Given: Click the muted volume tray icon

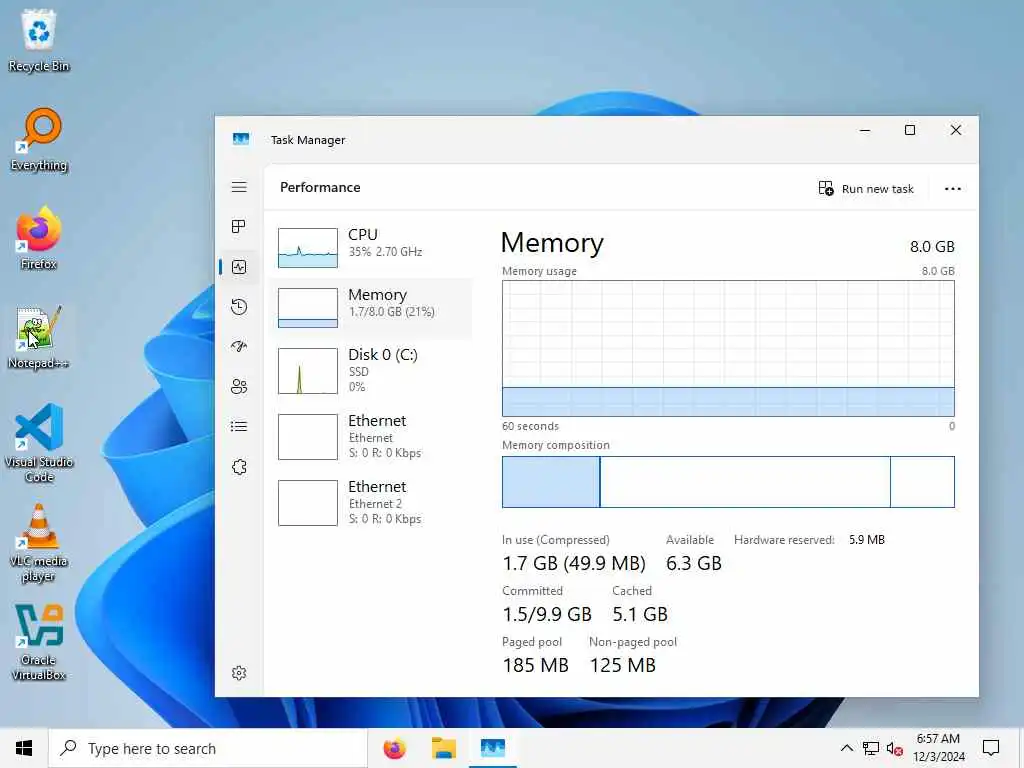Looking at the screenshot, I should click(x=895, y=748).
